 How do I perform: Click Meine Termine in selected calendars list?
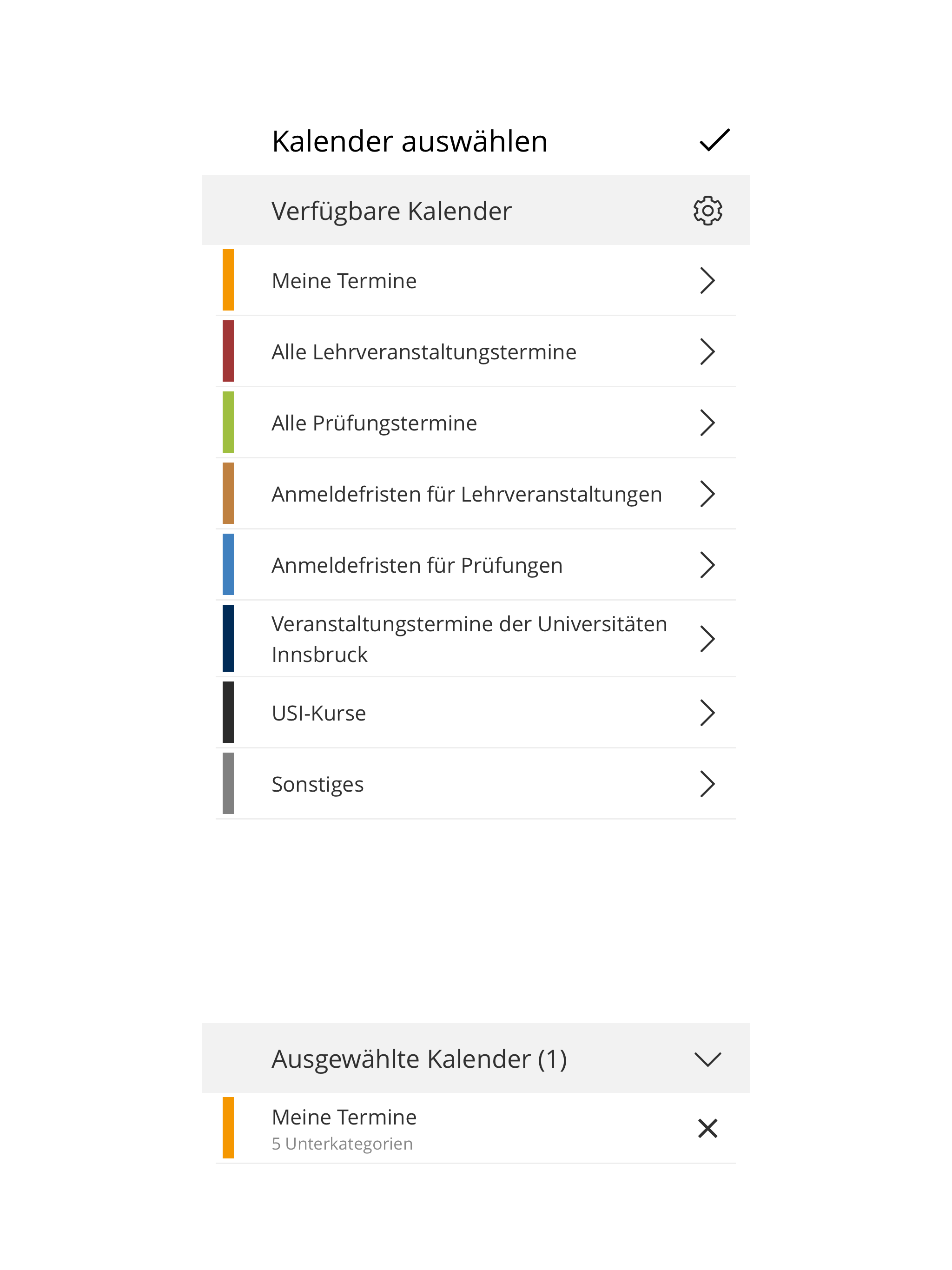pos(344,1117)
